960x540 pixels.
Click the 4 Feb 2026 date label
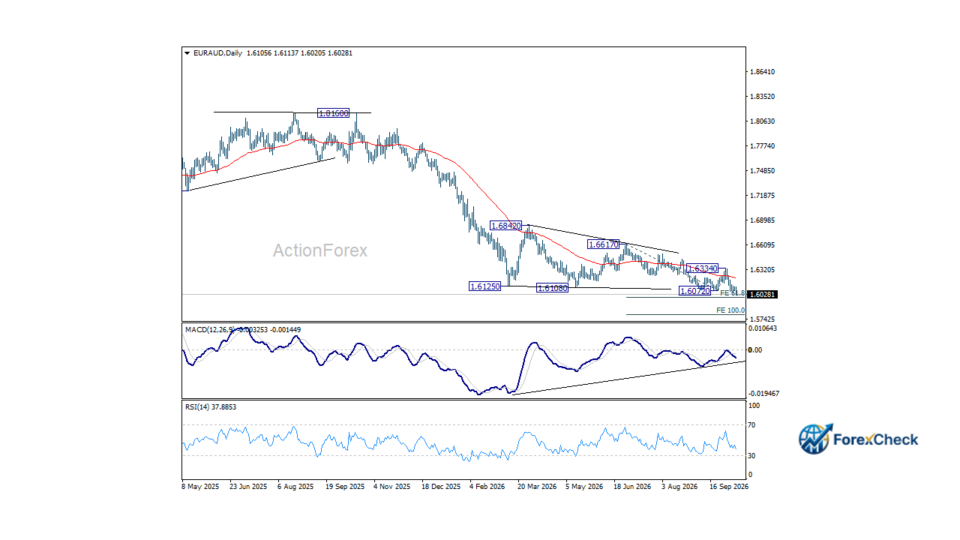487,487
